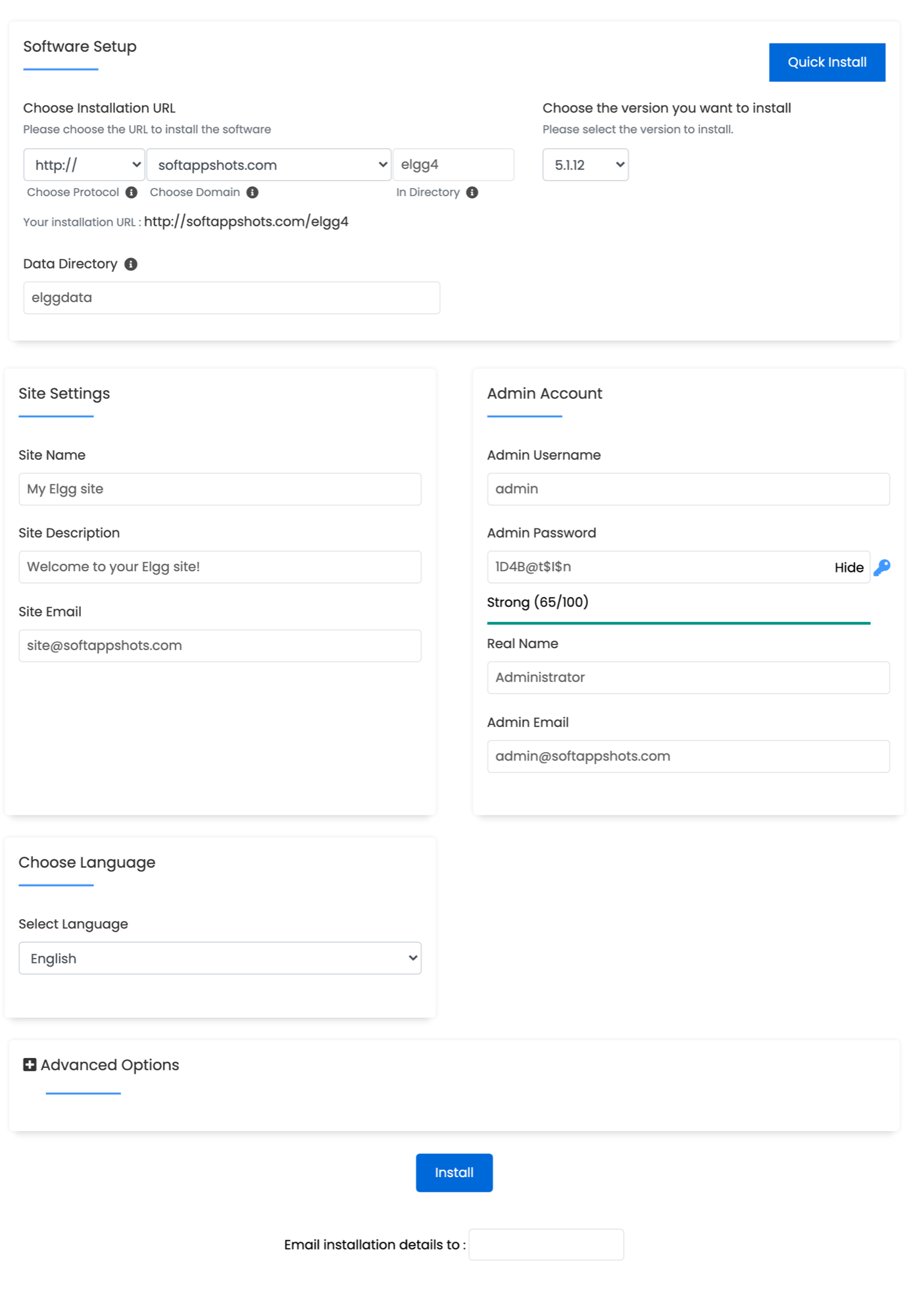Open the softappshots.com domain dropdown
Screen dimensions: 909x1316
tap(269, 164)
